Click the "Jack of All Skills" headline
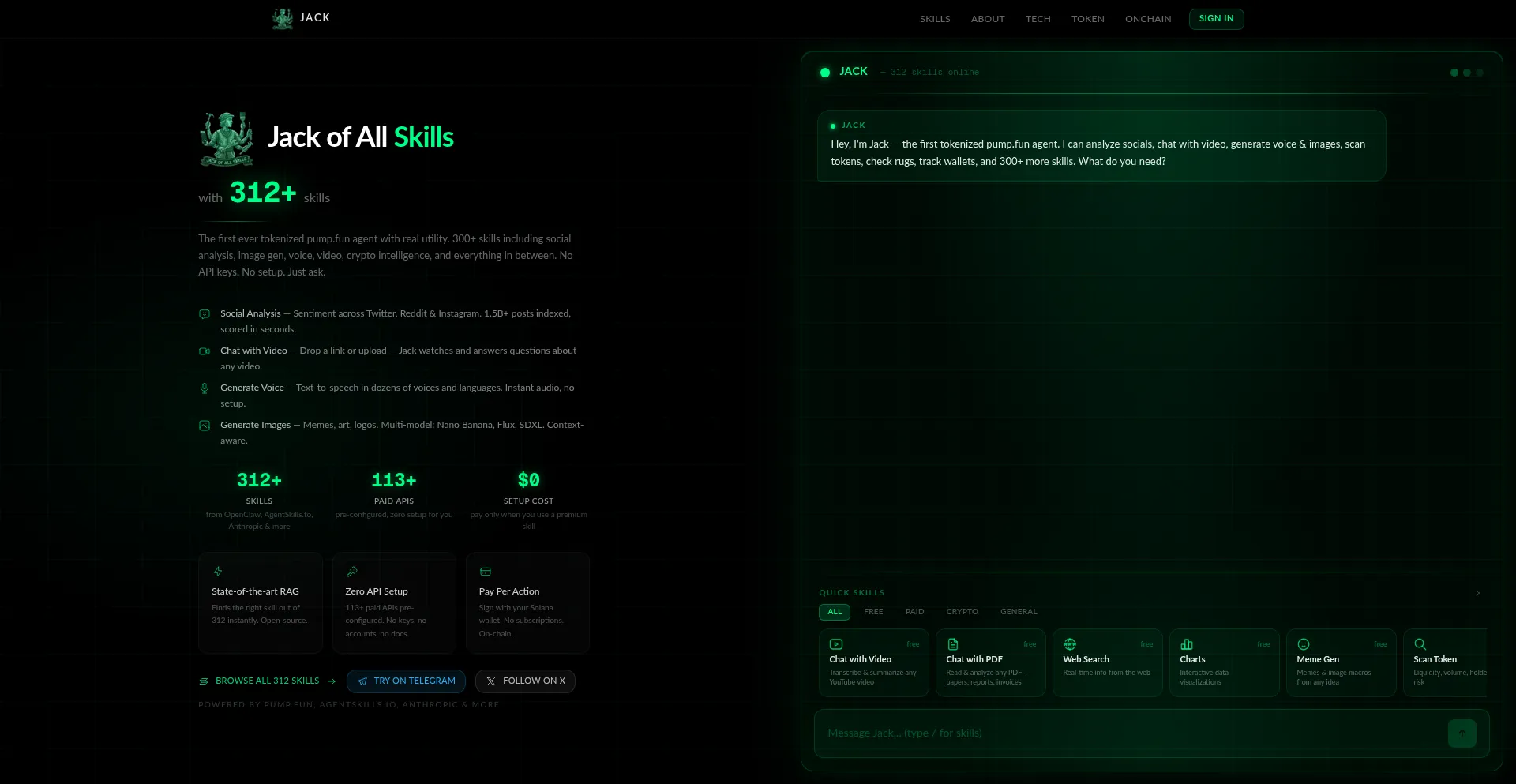Screen dimensions: 1516x784 361,137
